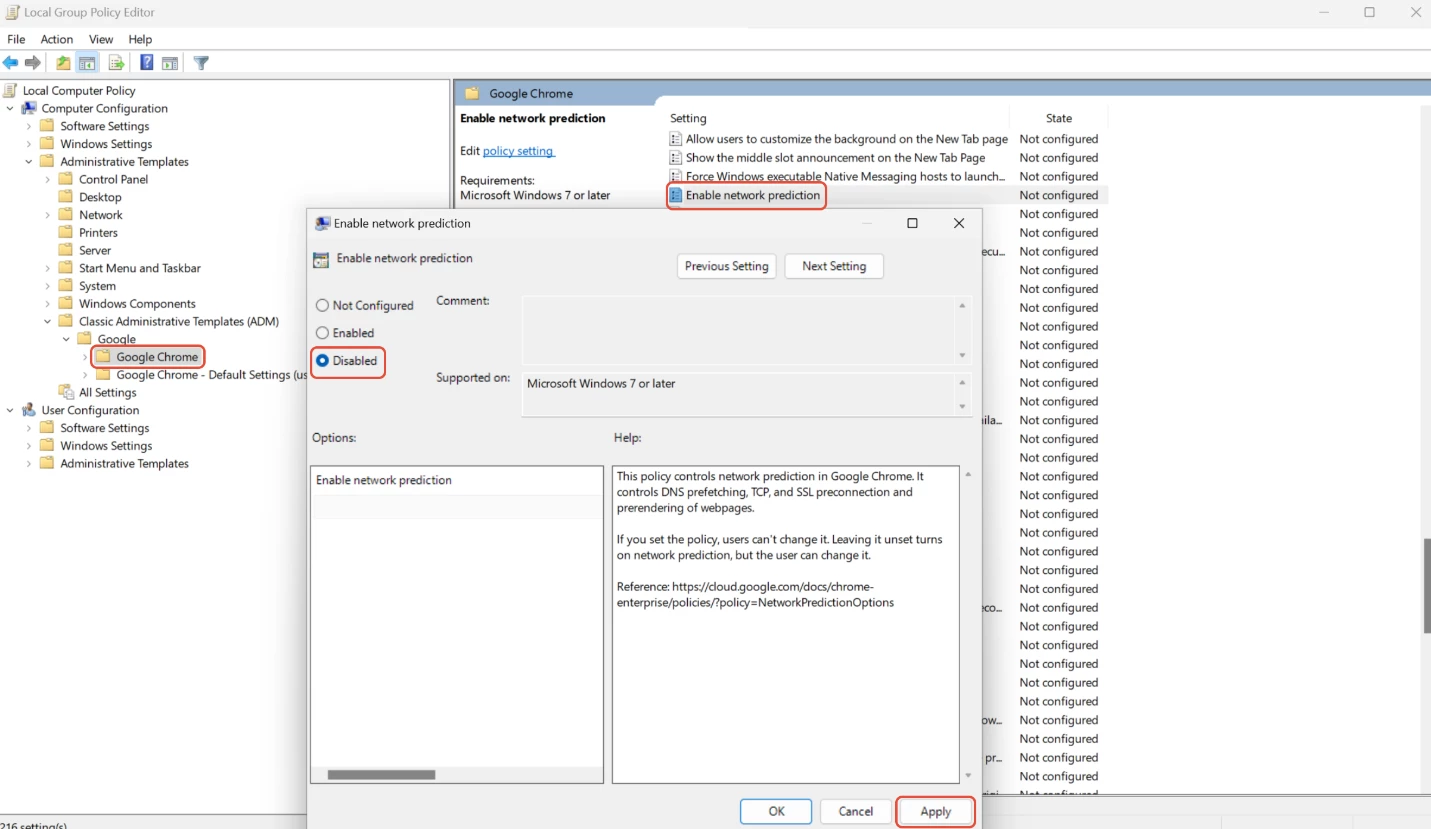
Task: Collapse Classic Administrative Templates (ADM)
Action: (48, 321)
